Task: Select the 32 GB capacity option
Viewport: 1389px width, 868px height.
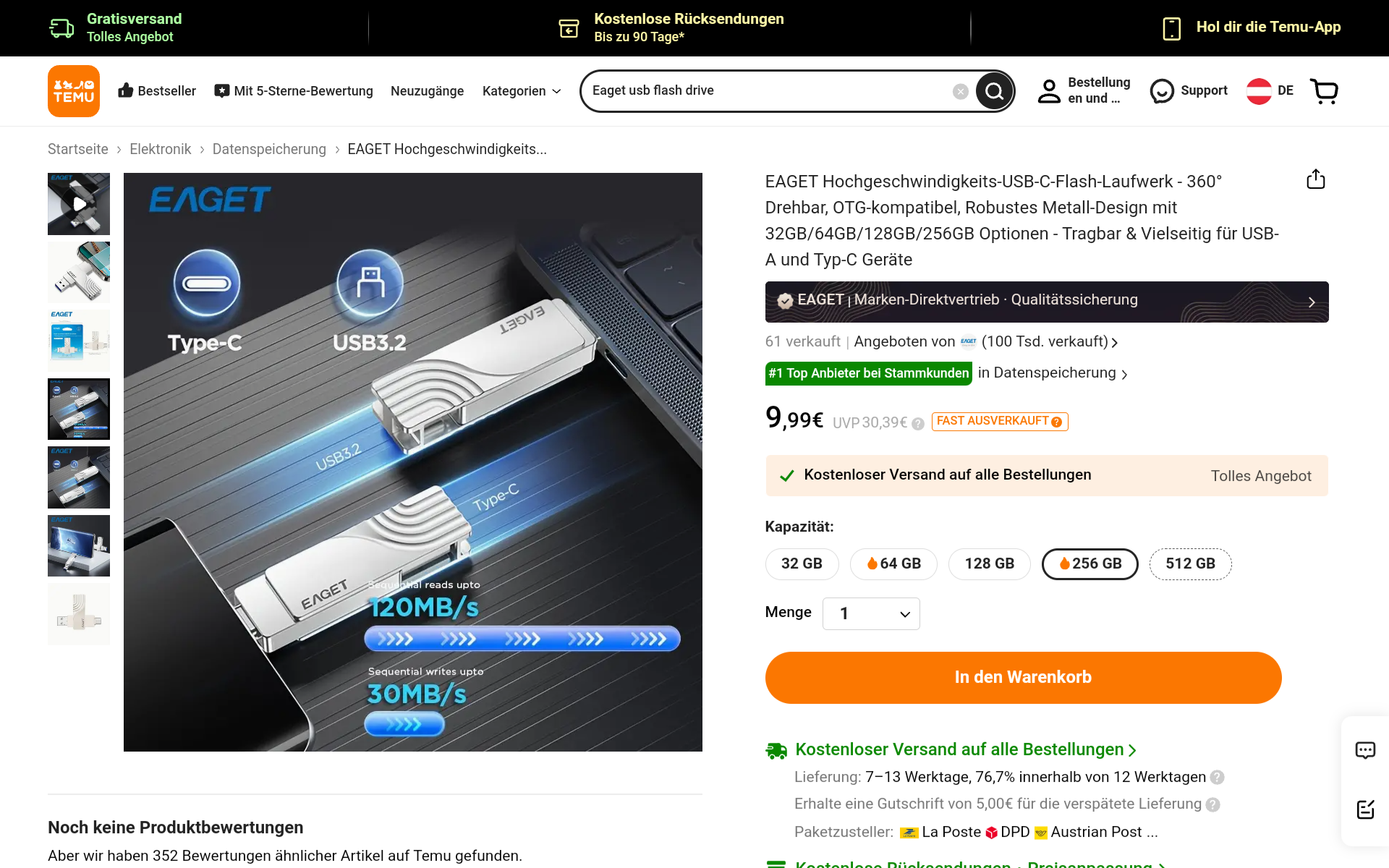Action: pos(802,564)
